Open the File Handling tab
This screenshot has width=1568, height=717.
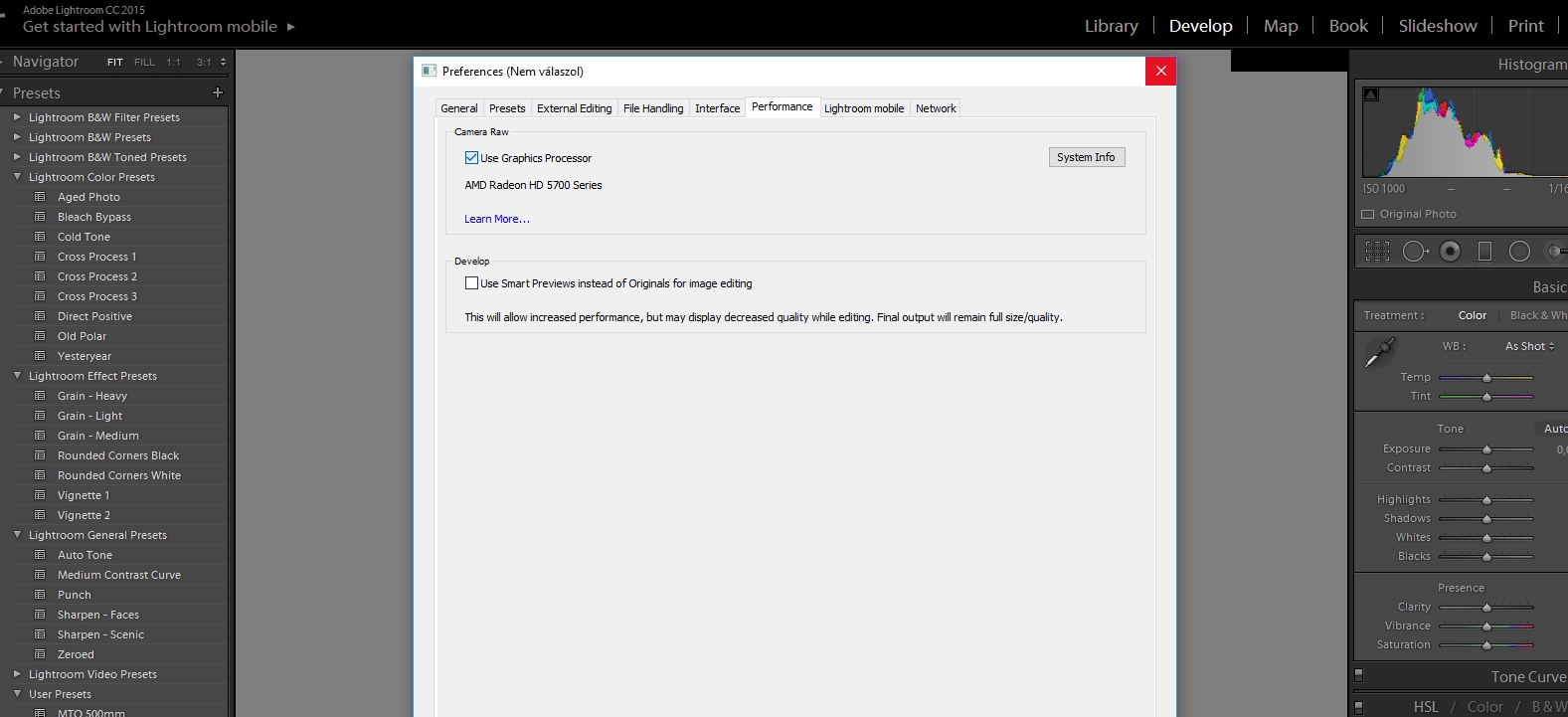(653, 108)
